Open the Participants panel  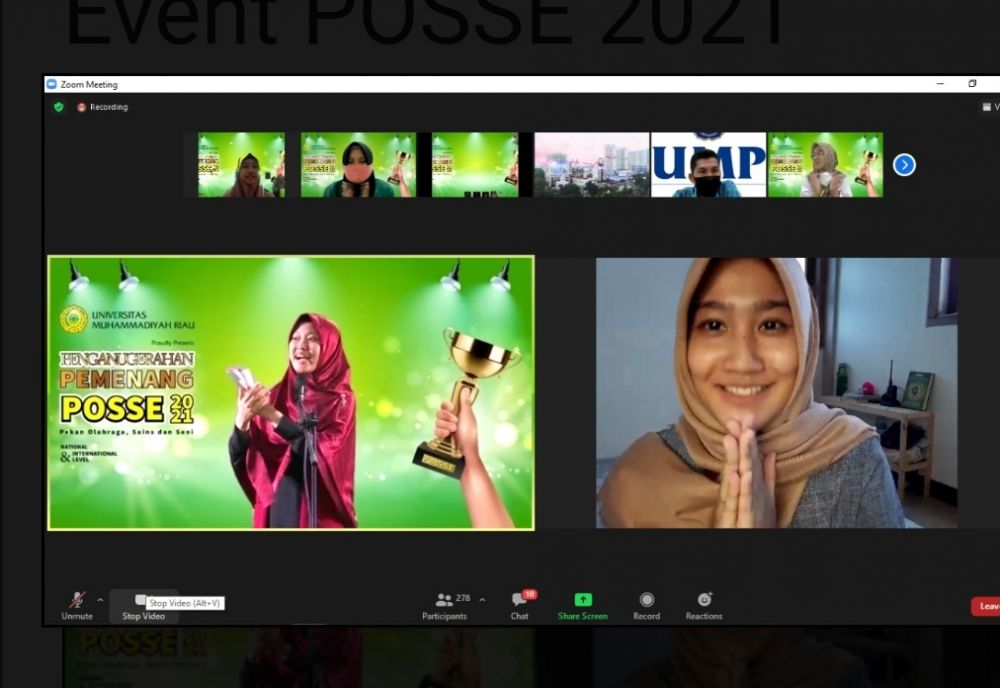pyautogui.click(x=445, y=604)
